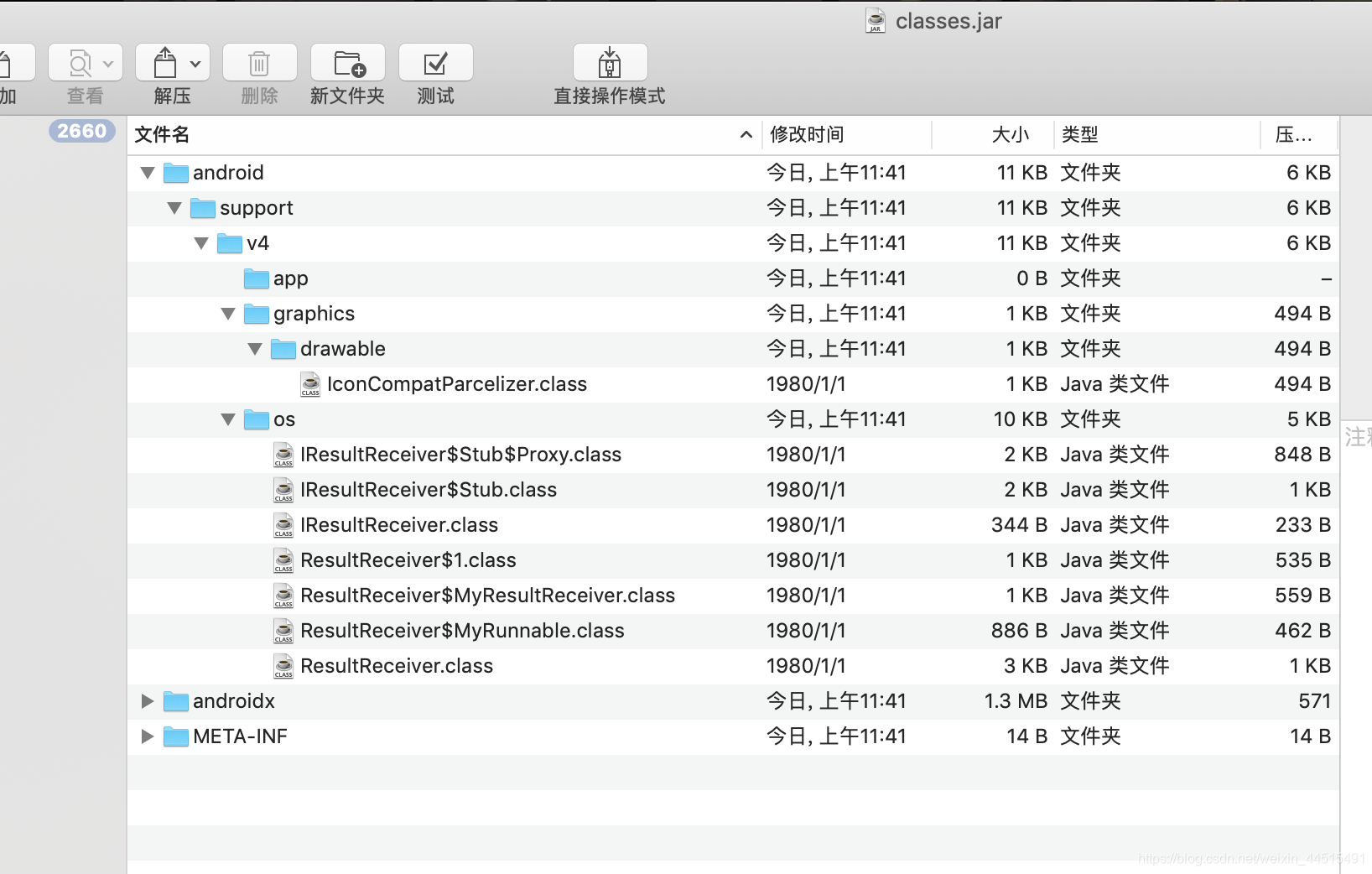Image resolution: width=1372 pixels, height=874 pixels.
Task: Select the v4 folder icon
Action: pyautogui.click(x=230, y=243)
